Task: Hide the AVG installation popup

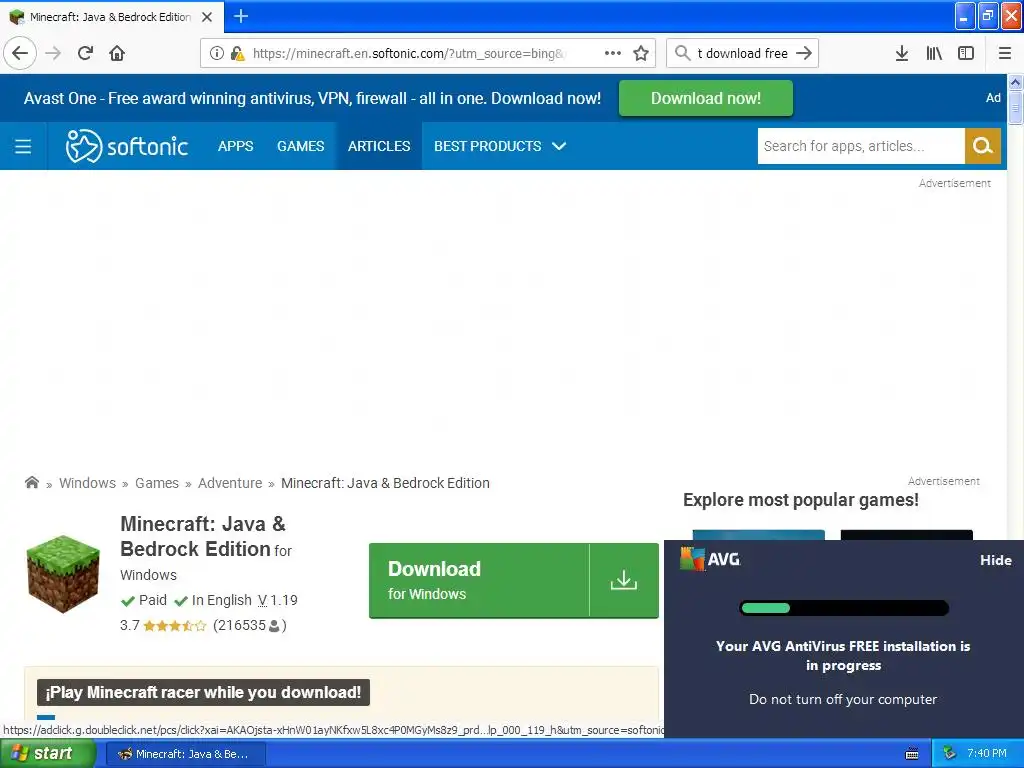Action: click(x=995, y=560)
